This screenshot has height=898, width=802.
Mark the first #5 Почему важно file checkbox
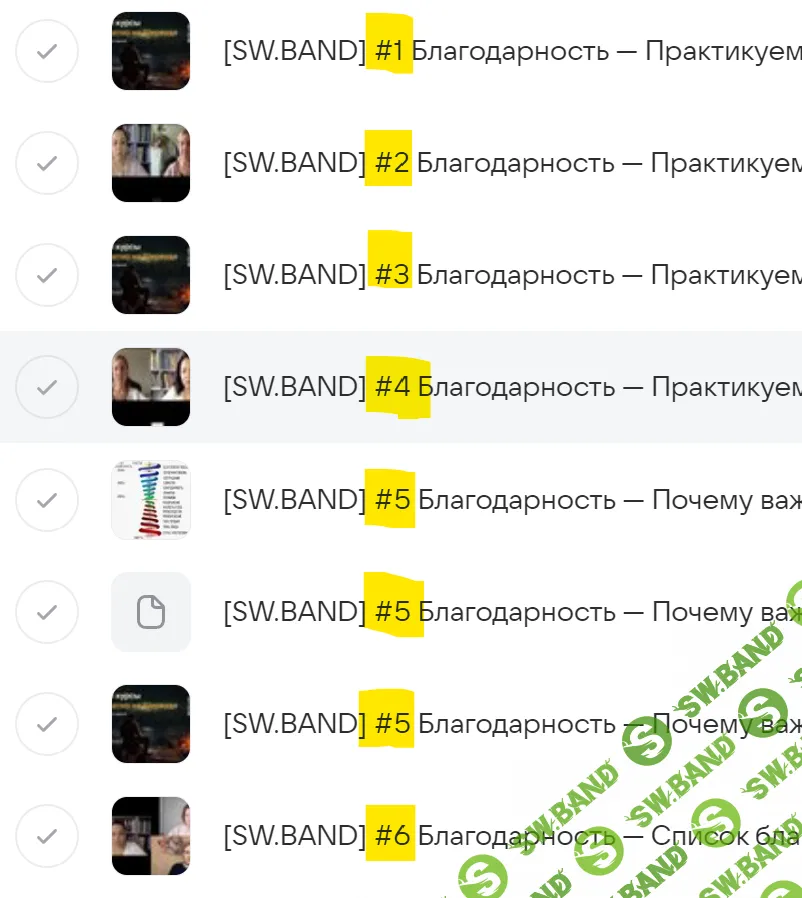pos(47,500)
